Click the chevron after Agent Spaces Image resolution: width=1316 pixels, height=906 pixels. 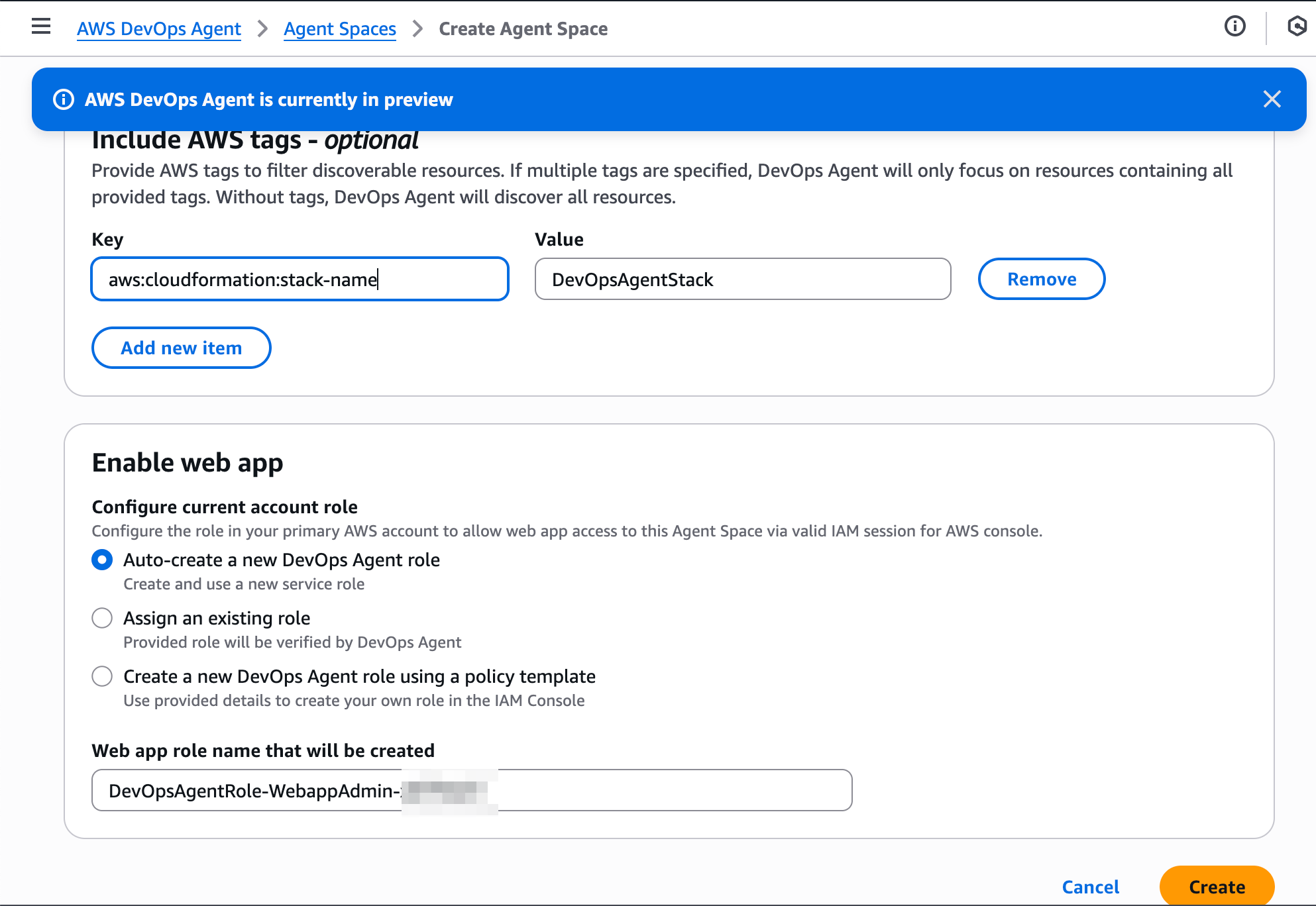(417, 29)
